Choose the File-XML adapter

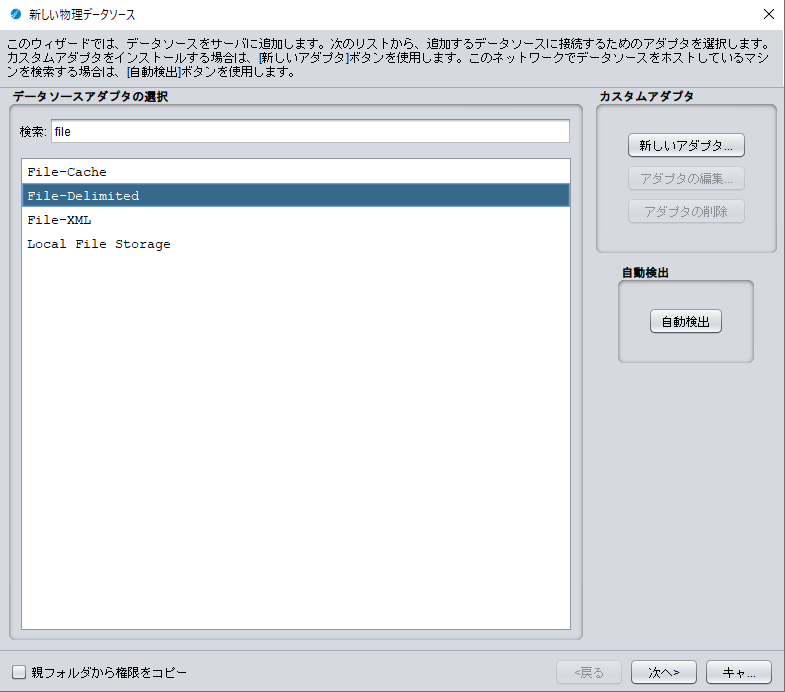tap(295, 219)
